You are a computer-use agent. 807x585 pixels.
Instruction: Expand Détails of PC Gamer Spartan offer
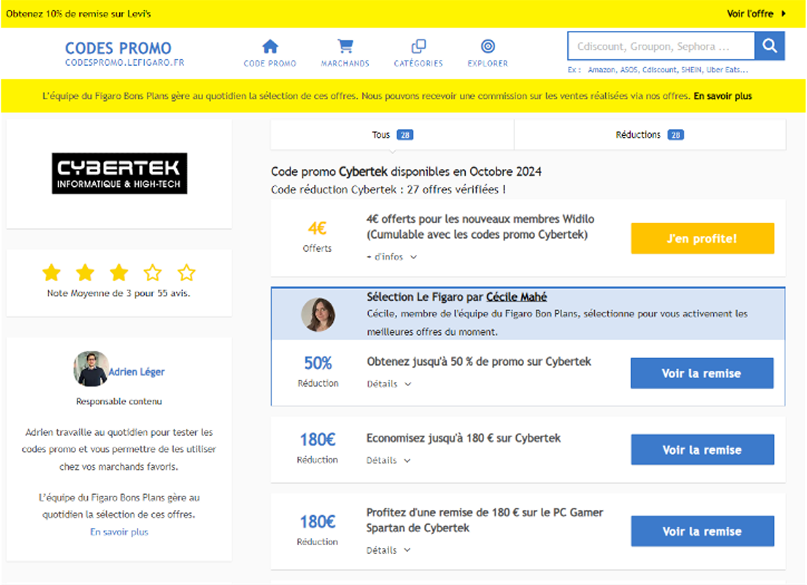389,551
